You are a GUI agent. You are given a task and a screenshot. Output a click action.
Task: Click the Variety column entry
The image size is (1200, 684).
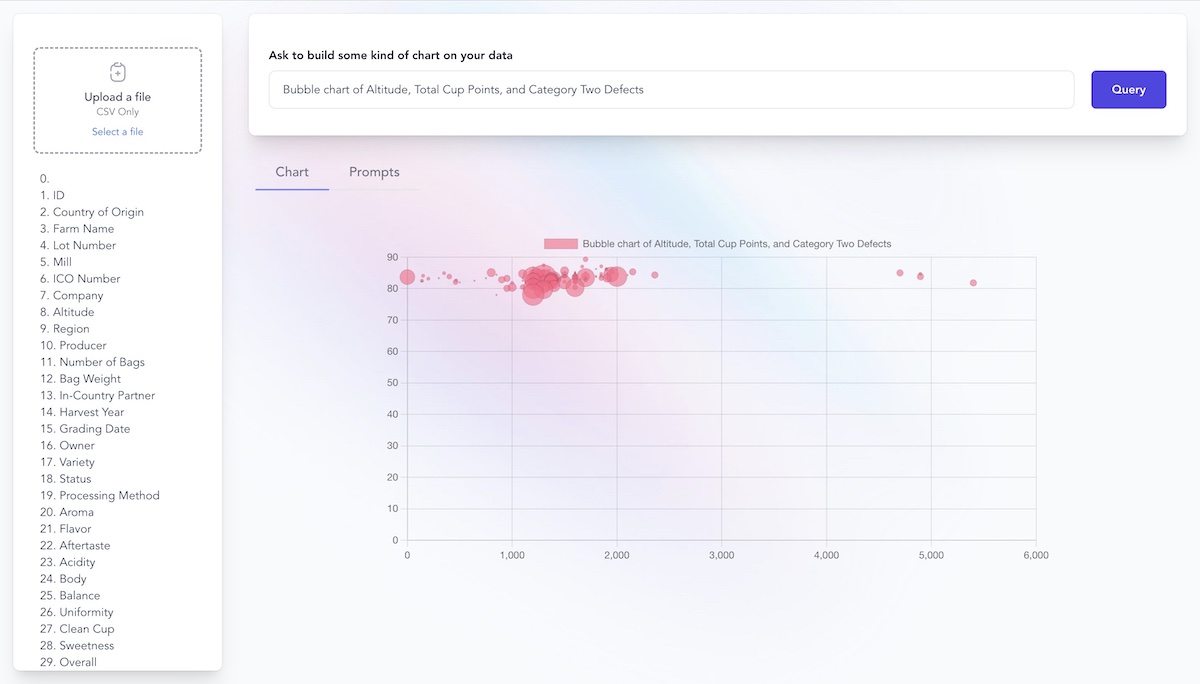[x=77, y=462]
